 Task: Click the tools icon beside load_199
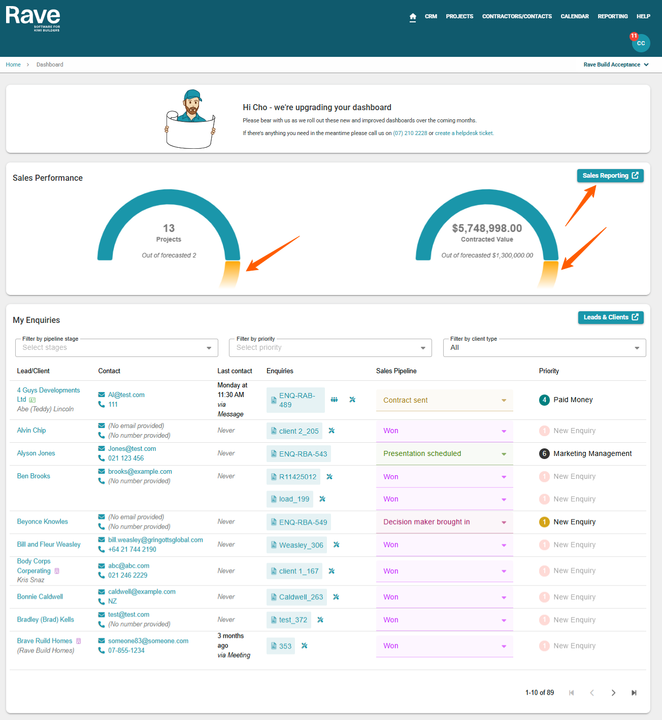[x=322, y=499]
